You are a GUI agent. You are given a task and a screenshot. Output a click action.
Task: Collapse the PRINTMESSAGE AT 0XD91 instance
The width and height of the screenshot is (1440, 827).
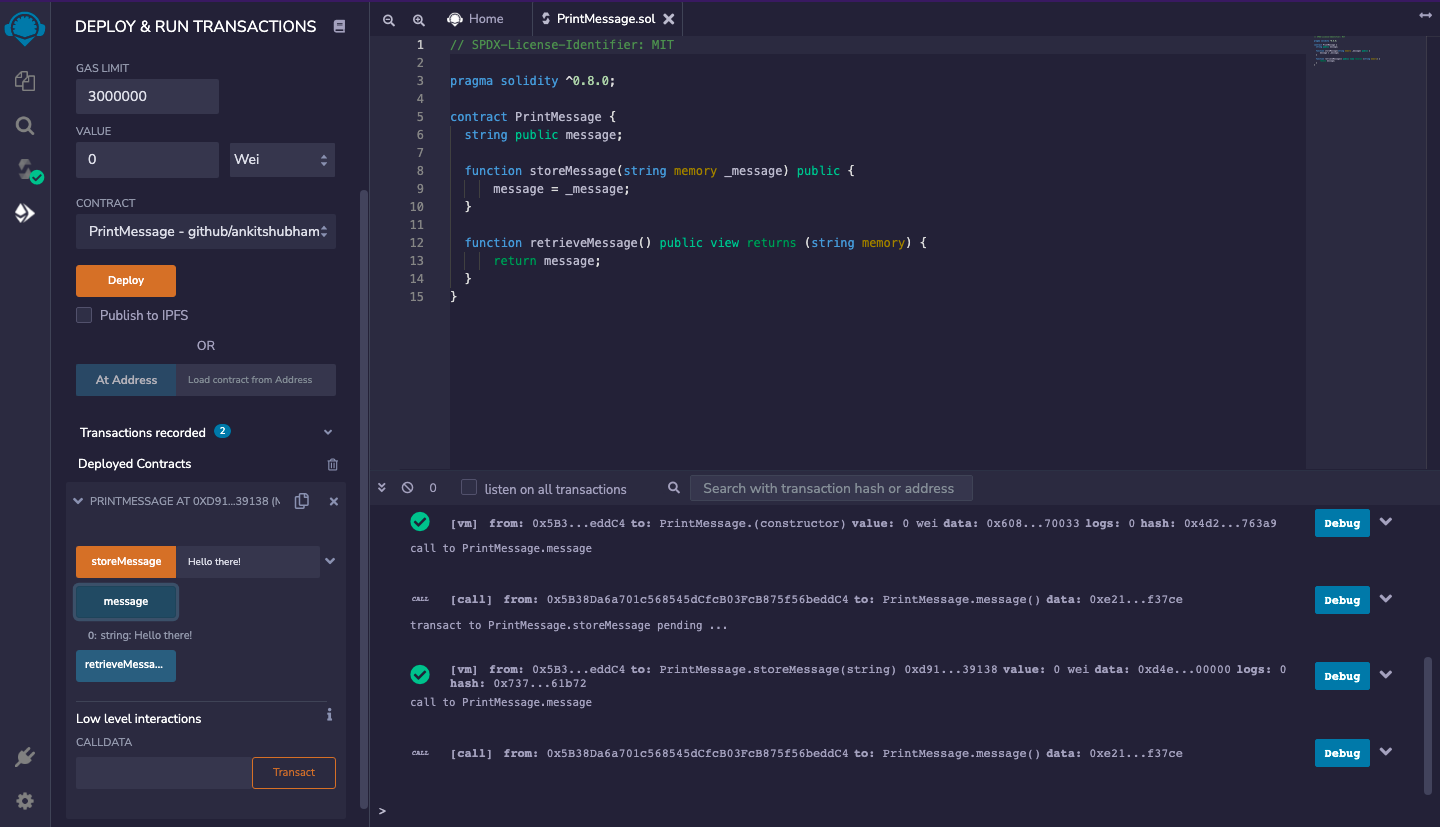[x=78, y=501]
